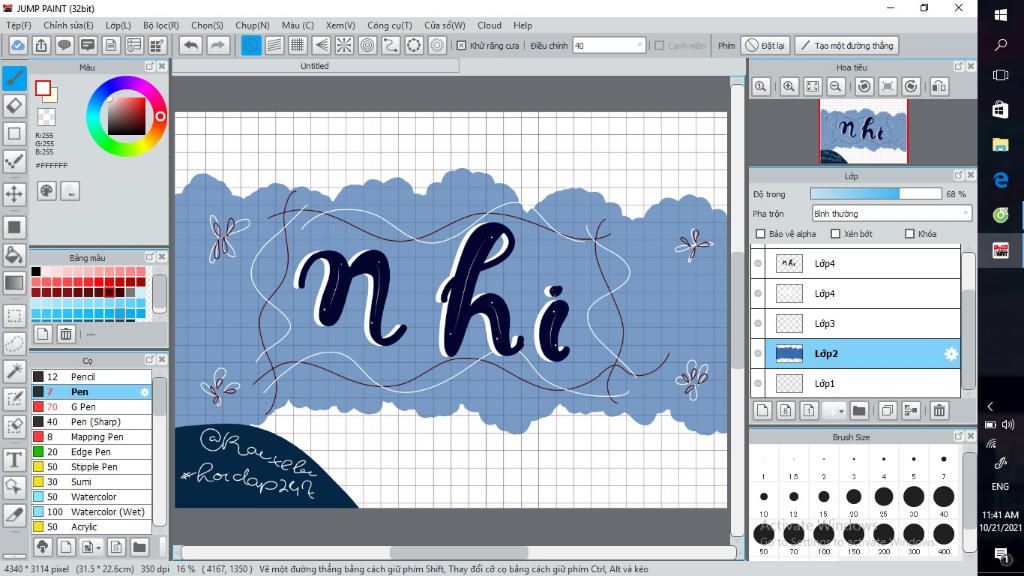Open the Tệp(F) menu
The width and height of the screenshot is (1024, 576).
[x=19, y=25]
